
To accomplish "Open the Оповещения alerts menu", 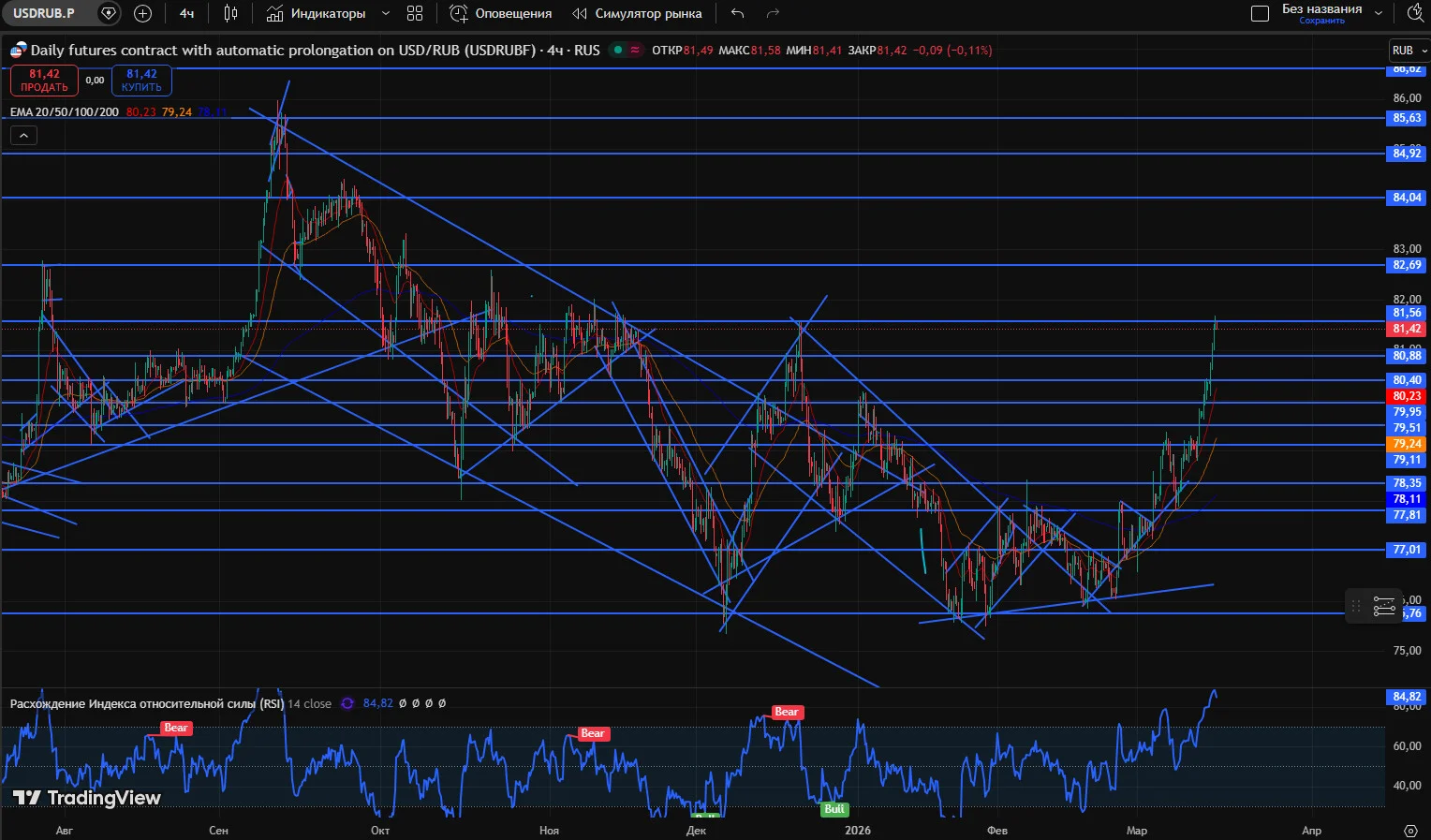I will tap(501, 13).
